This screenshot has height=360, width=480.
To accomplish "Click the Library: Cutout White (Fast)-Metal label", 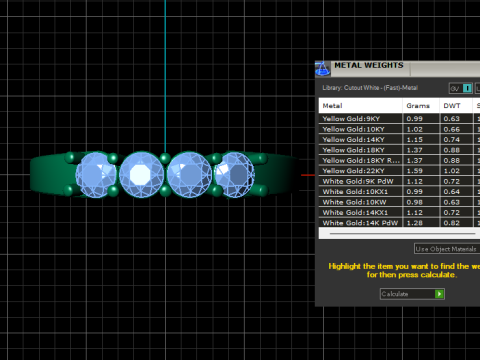I will (x=370, y=88).
